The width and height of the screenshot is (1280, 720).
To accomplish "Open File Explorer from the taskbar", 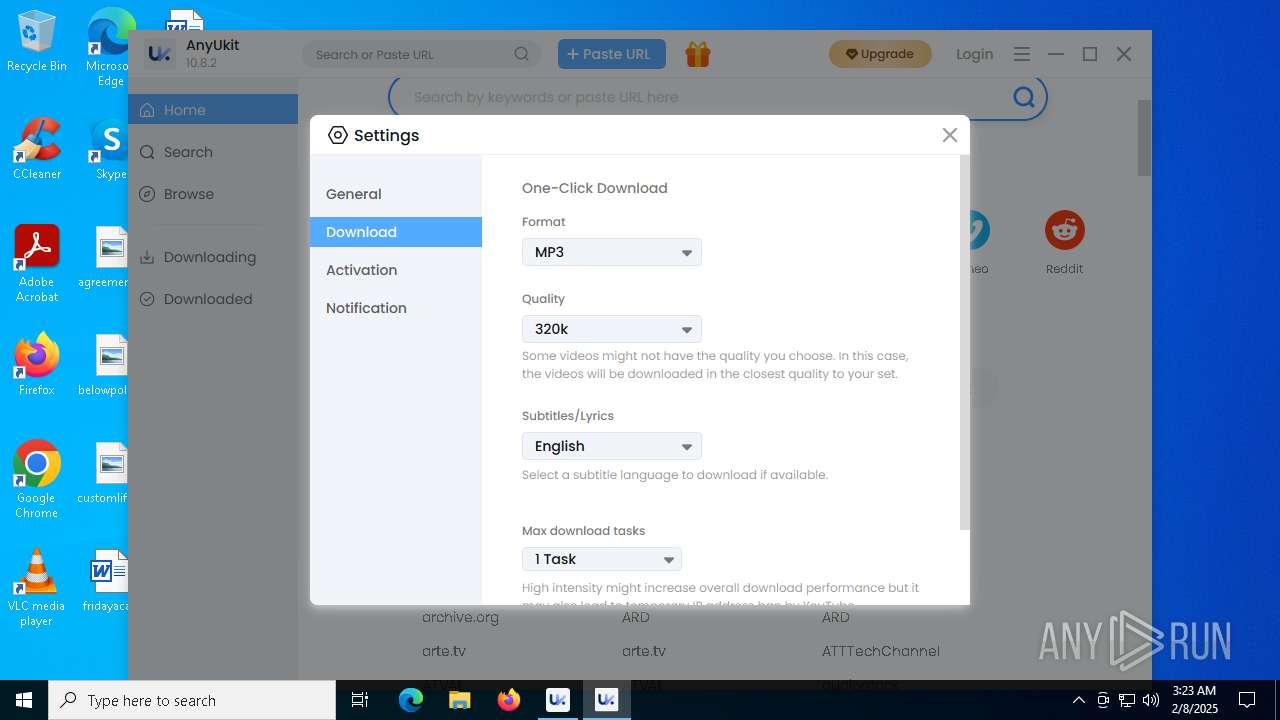I will 459,700.
